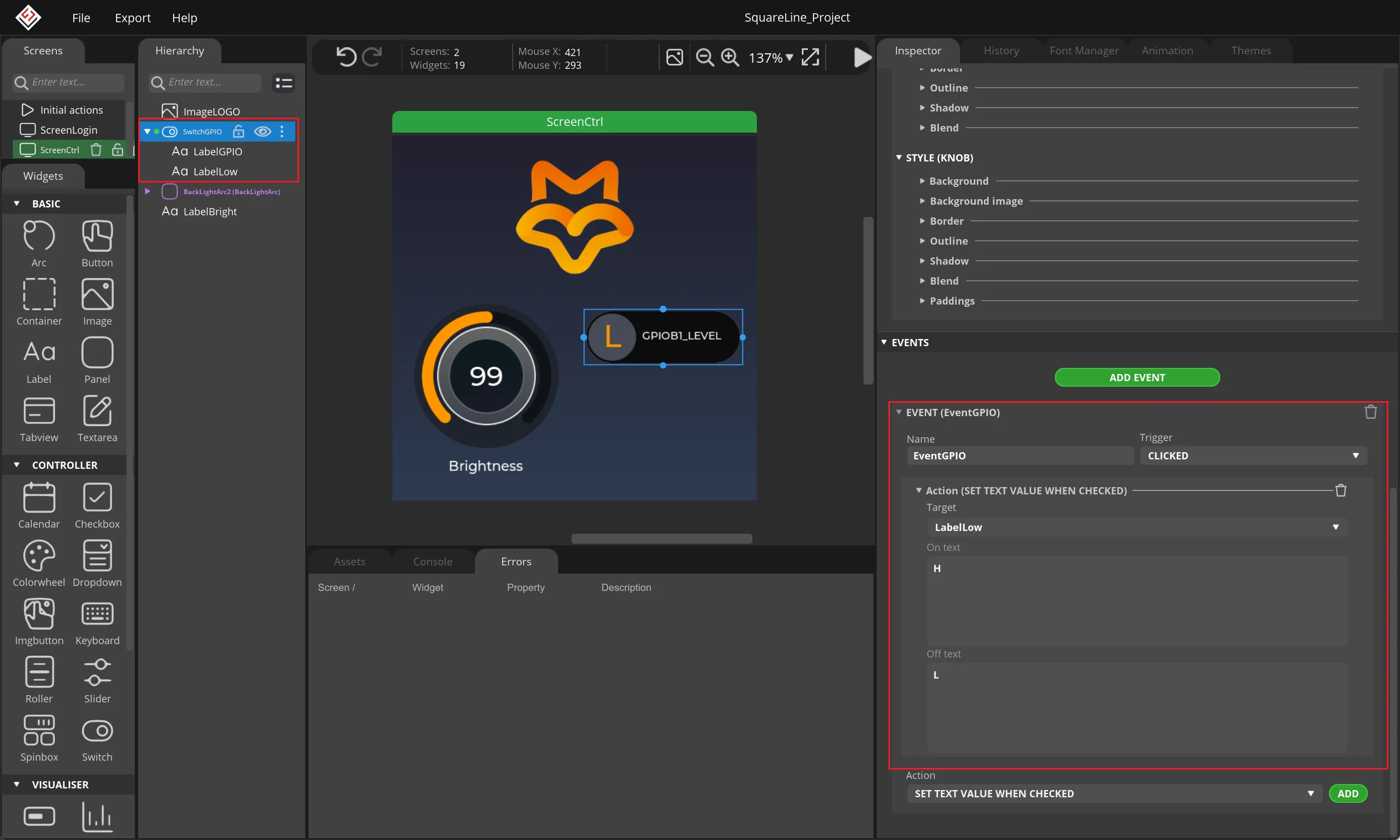Open the Help menu
The height and width of the screenshot is (840, 1400).
[x=185, y=18]
